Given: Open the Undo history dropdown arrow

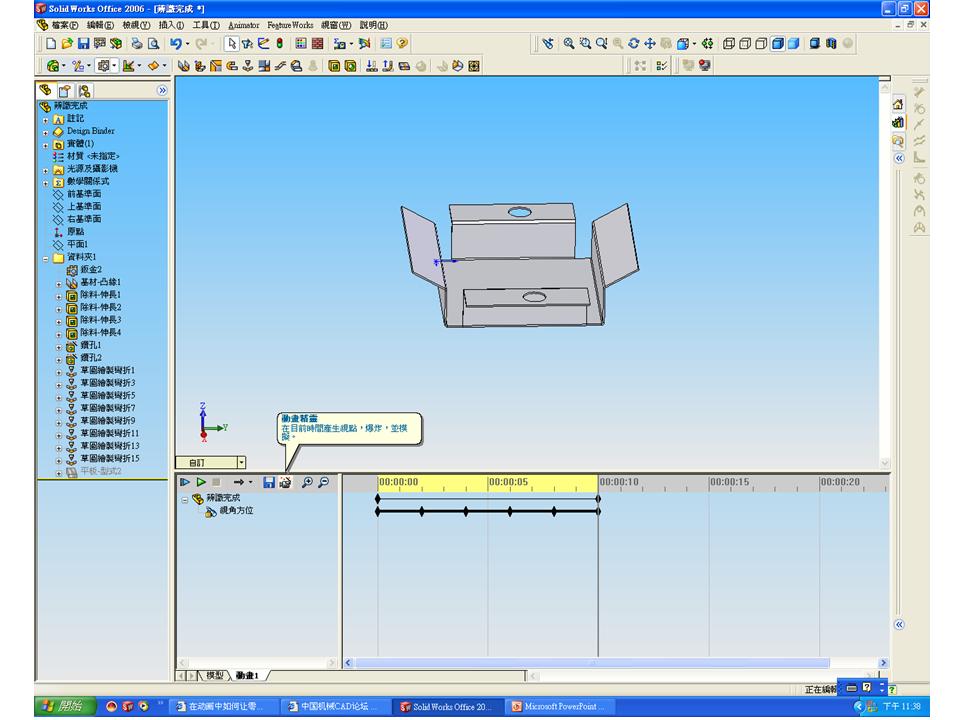Looking at the screenshot, I should click(x=187, y=43).
